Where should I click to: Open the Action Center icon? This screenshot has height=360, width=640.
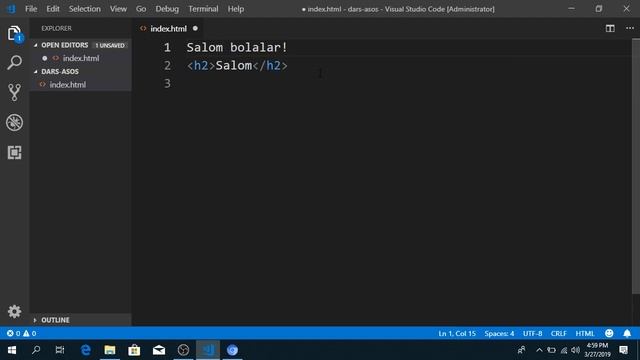[x=623, y=350]
